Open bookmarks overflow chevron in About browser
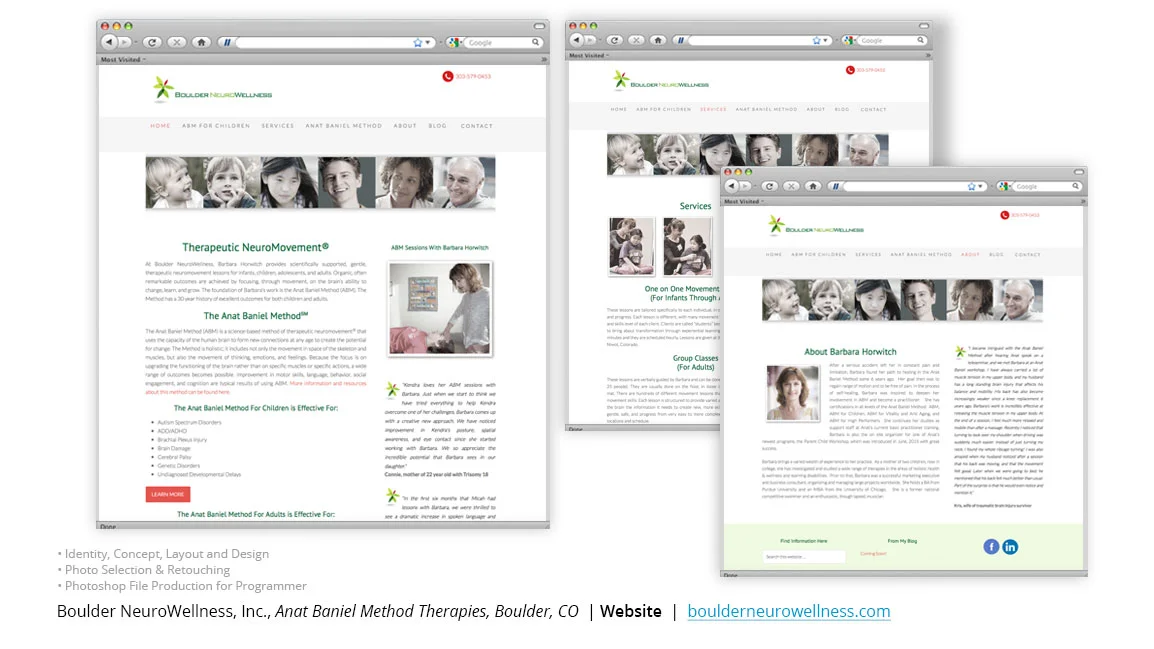The height and width of the screenshot is (649, 1154). click(x=1083, y=202)
